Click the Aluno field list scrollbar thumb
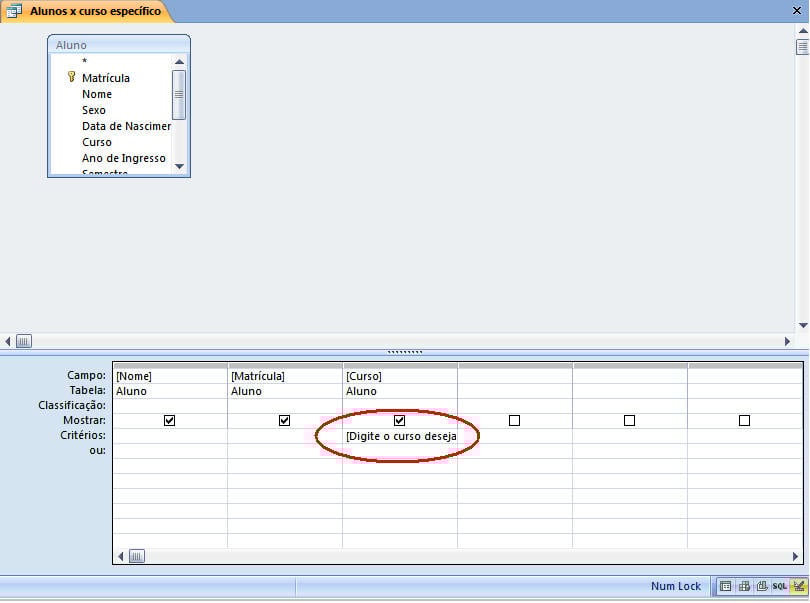This screenshot has height=603, width=810. (x=179, y=95)
